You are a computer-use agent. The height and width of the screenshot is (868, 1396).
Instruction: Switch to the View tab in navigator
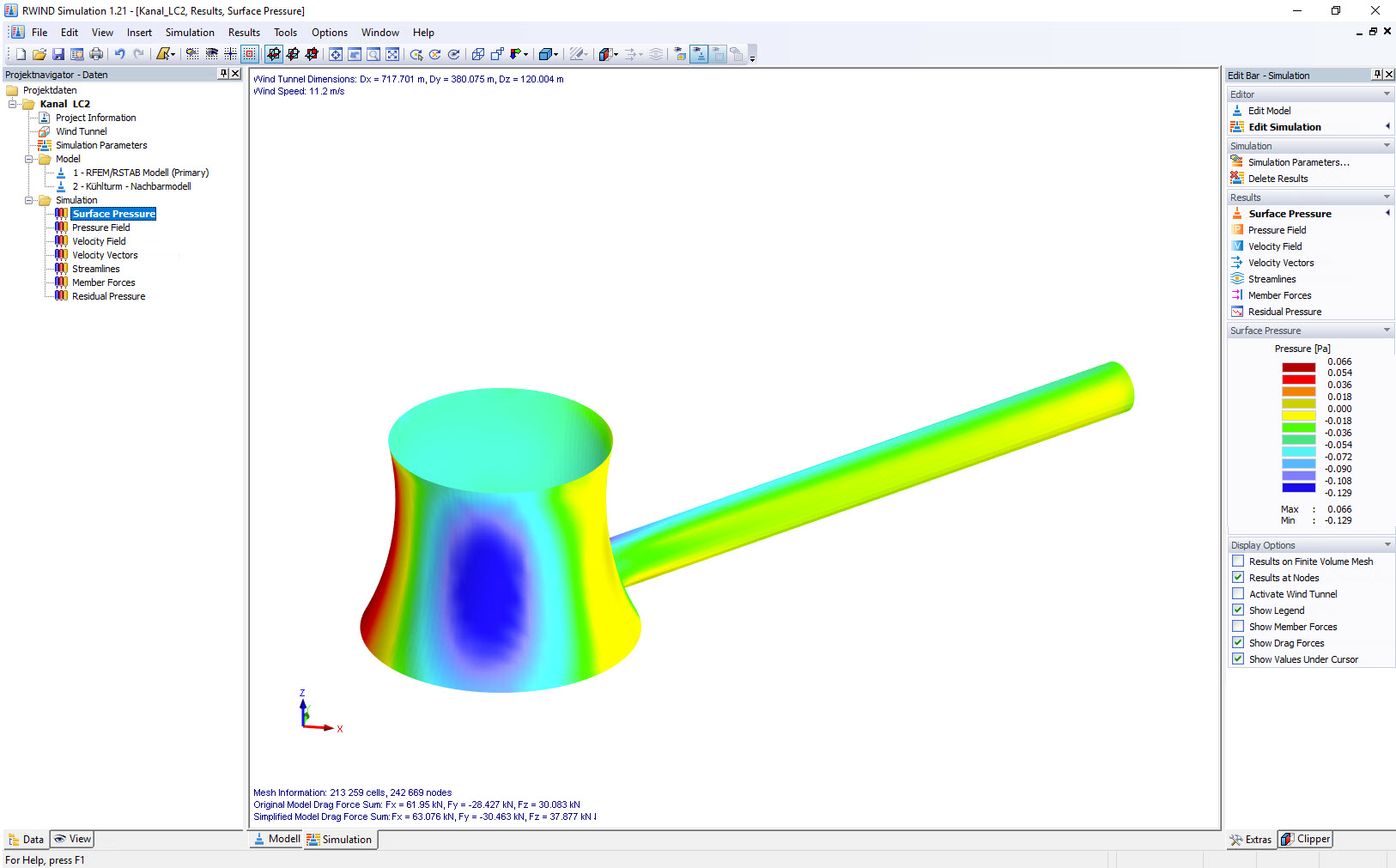tap(72, 839)
